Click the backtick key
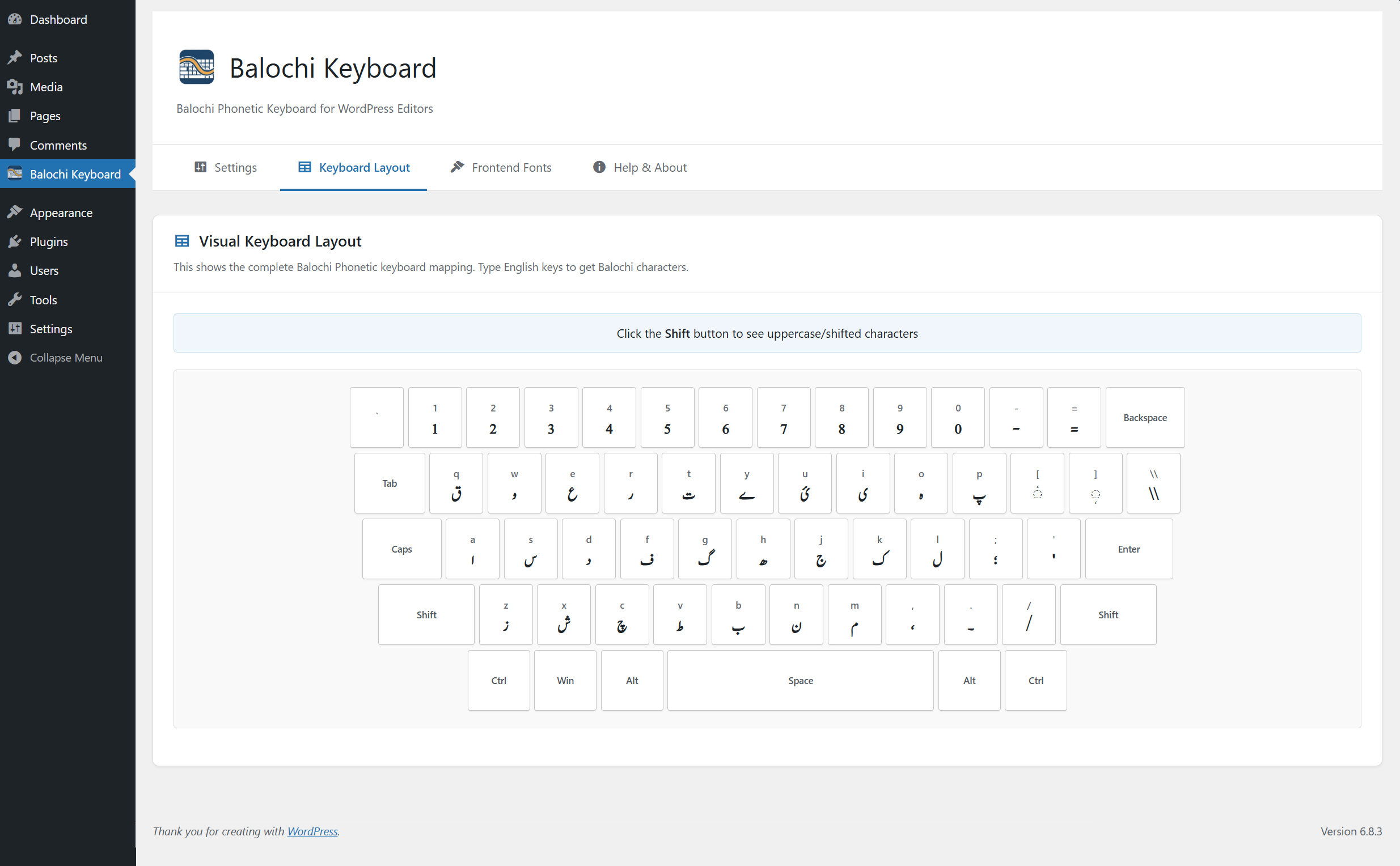Image resolution: width=1400 pixels, height=866 pixels. click(377, 418)
